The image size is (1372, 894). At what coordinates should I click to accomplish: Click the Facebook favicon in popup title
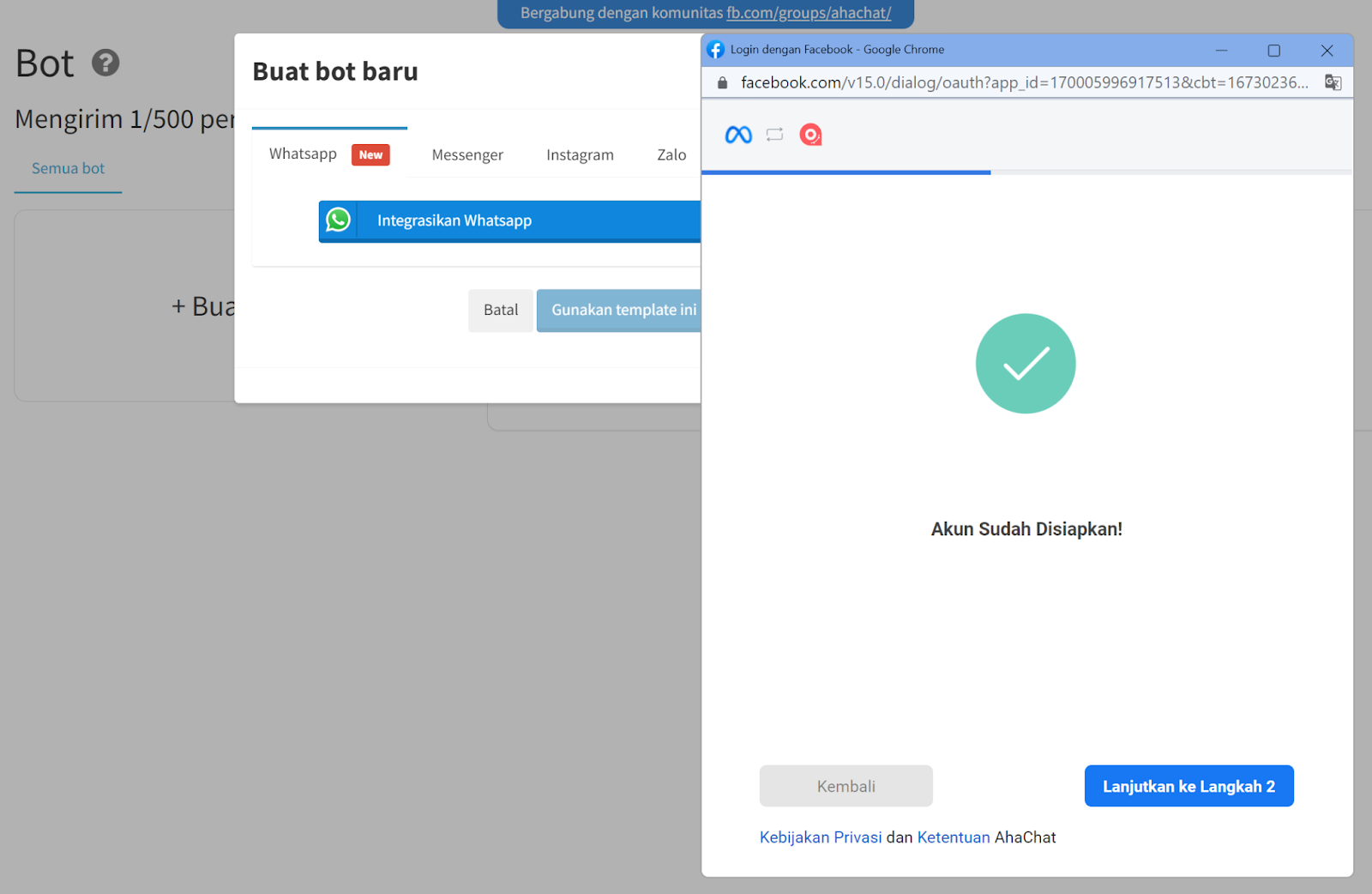715,50
